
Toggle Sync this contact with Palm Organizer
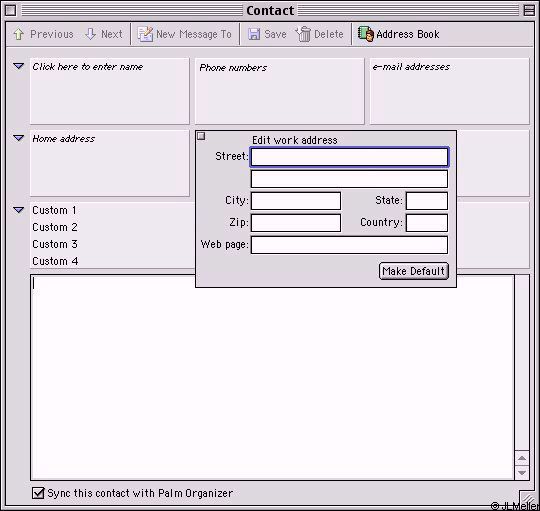pyautogui.click(x=38, y=493)
